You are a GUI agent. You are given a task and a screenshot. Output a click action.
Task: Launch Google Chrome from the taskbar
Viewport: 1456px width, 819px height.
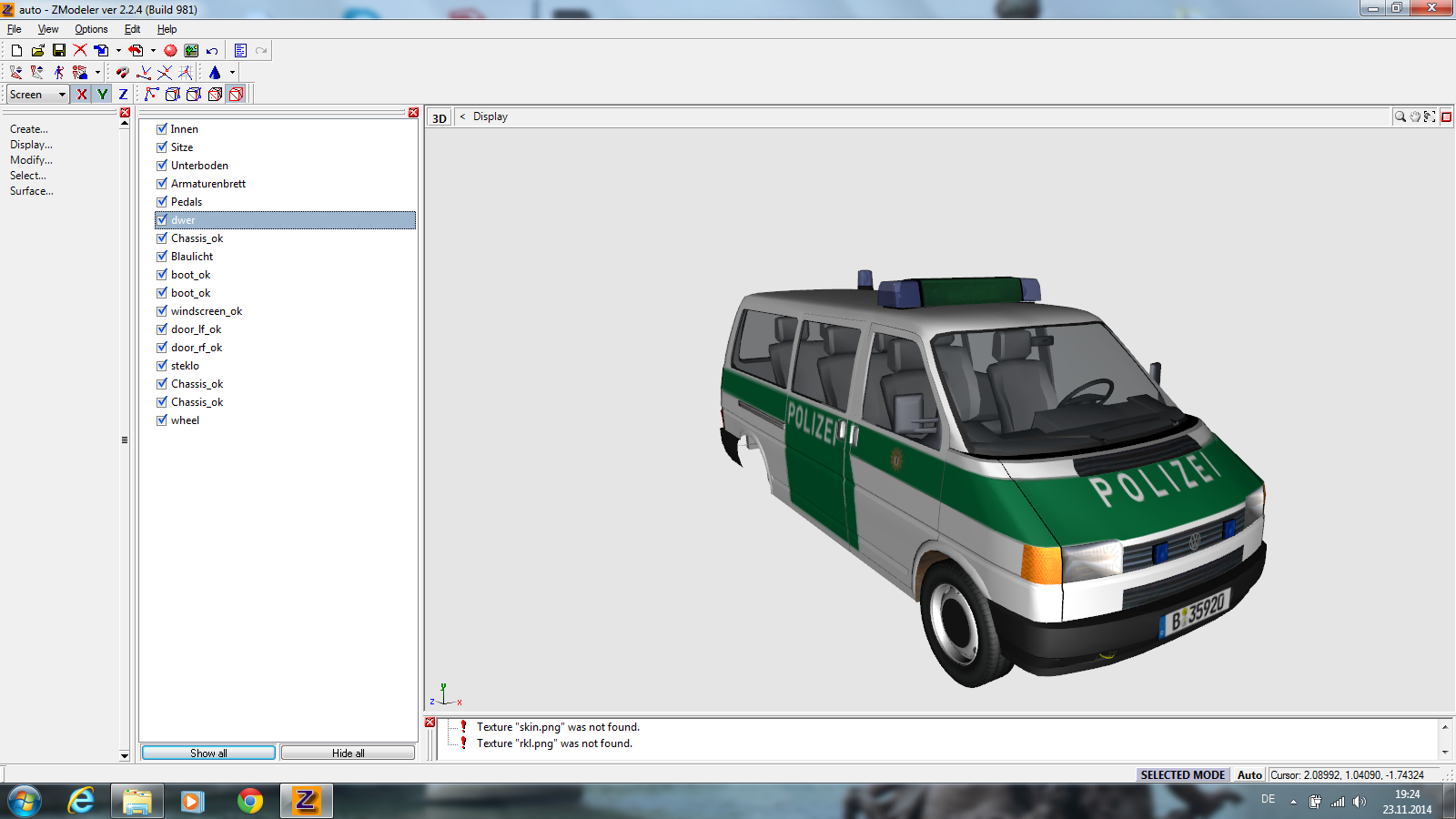[x=249, y=801]
